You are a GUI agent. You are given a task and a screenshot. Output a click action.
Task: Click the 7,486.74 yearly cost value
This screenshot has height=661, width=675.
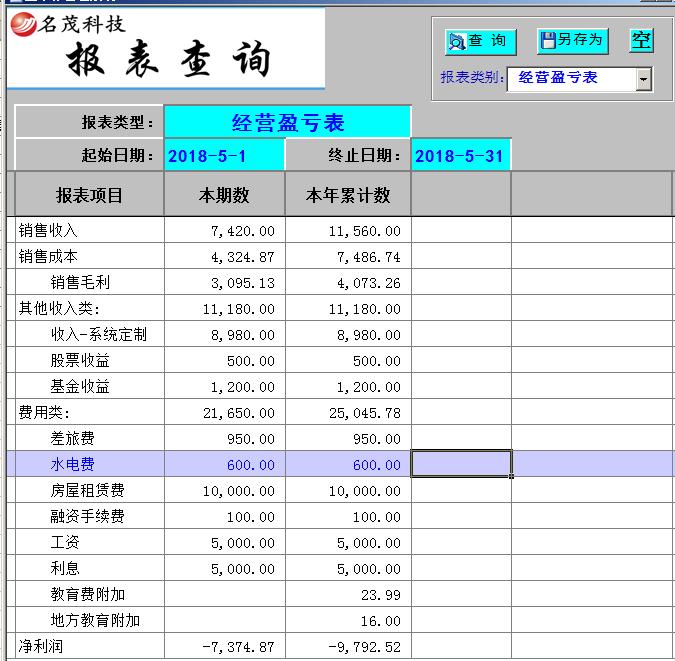point(368,257)
